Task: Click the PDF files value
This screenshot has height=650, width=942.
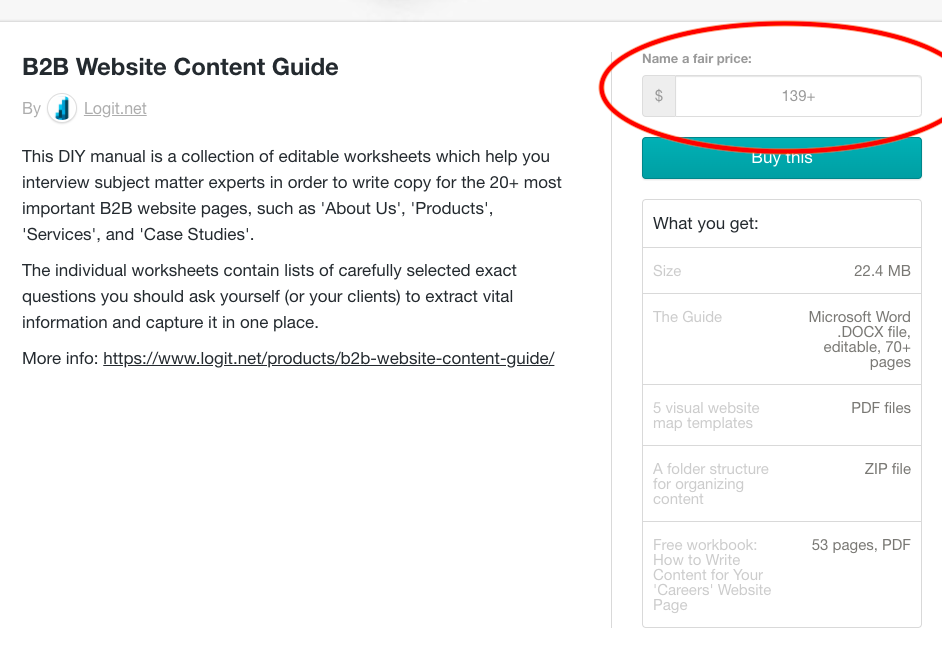Action: click(881, 408)
